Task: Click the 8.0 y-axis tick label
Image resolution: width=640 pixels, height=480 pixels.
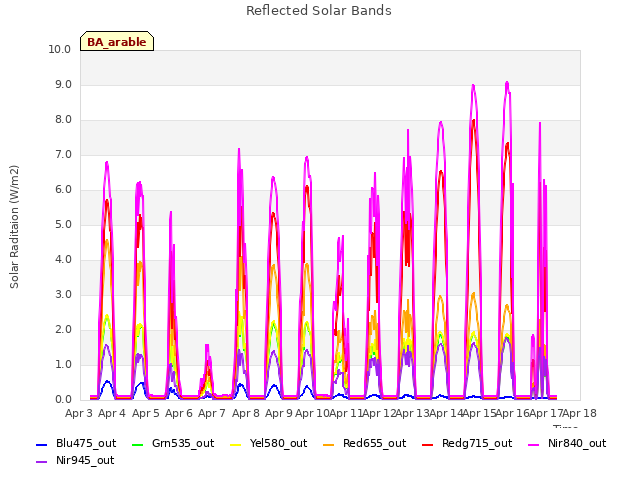Action: 63,120
